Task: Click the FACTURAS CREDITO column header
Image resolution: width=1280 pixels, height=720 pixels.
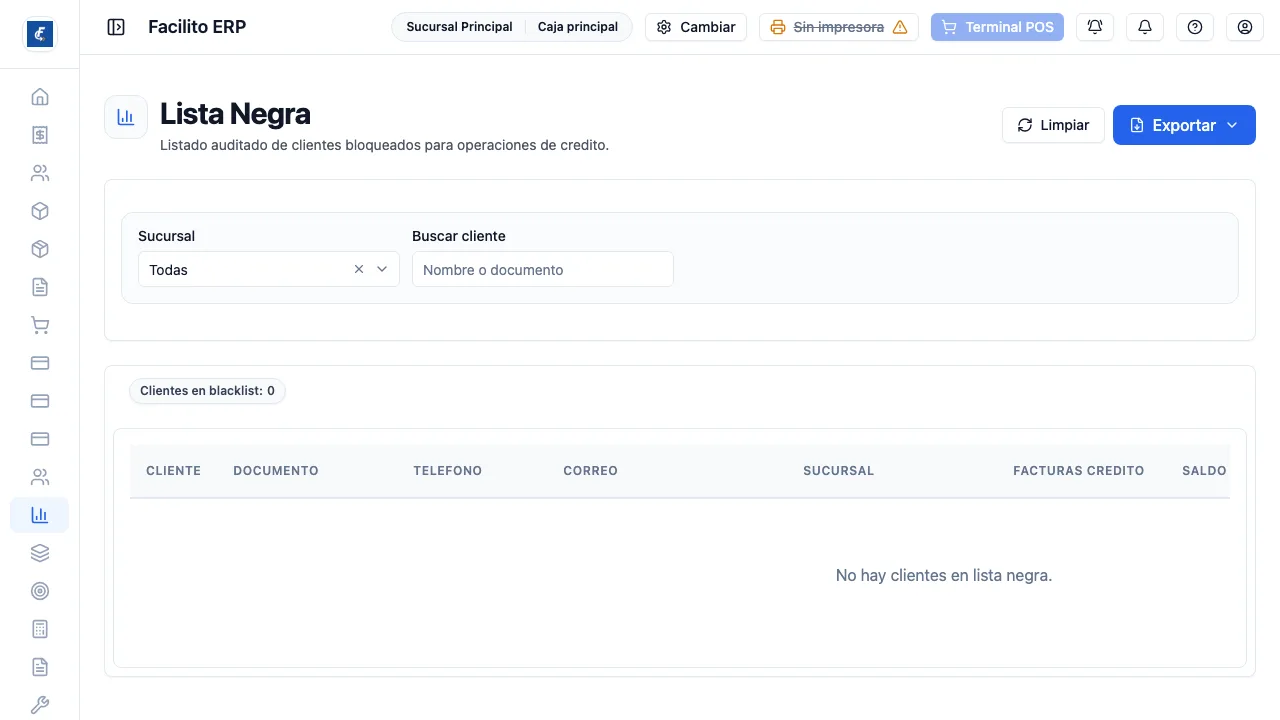Action: 1079,470
